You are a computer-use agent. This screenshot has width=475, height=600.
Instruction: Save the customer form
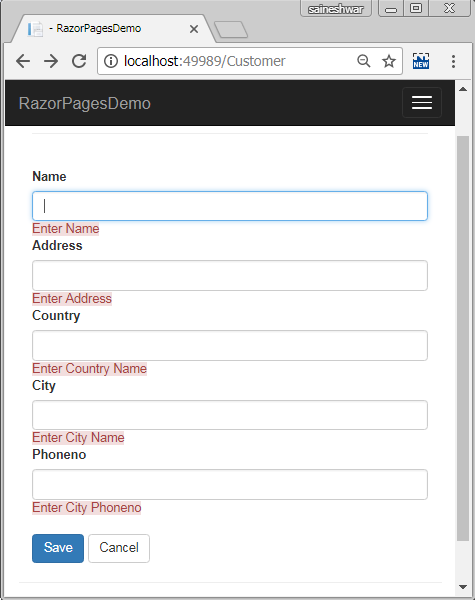[58, 548]
